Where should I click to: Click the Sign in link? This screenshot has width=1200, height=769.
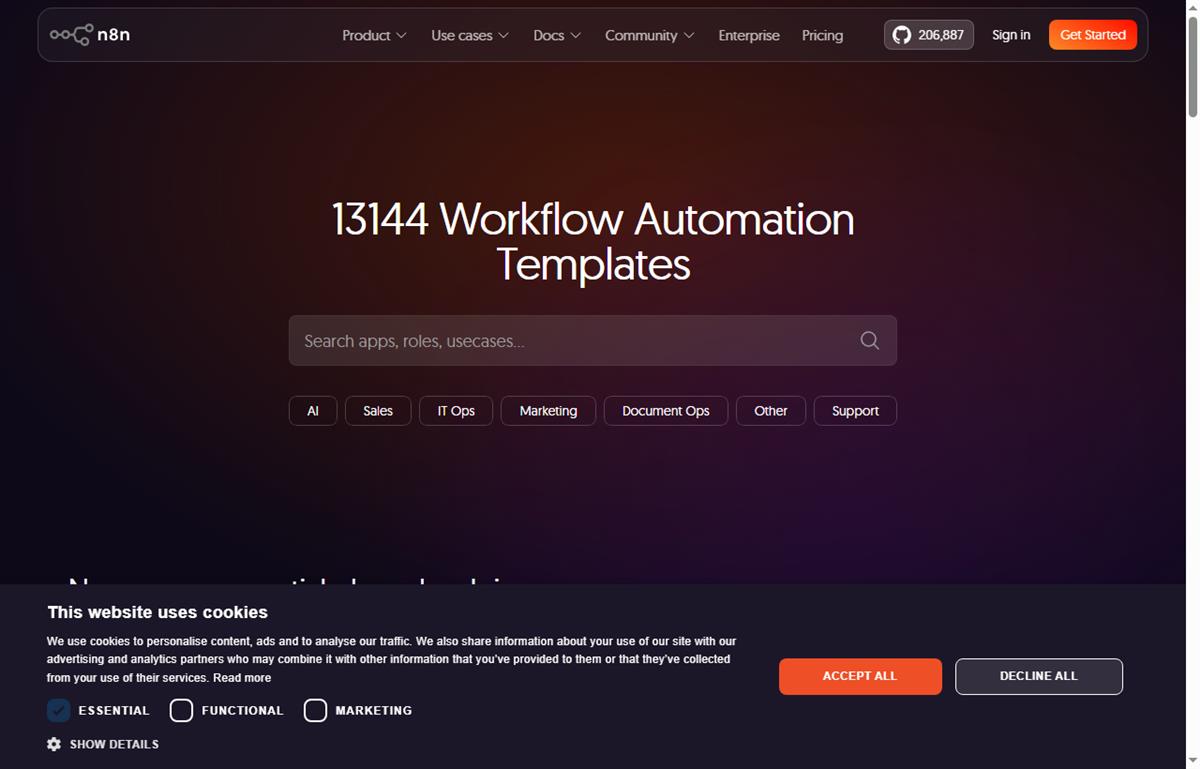pyautogui.click(x=1011, y=35)
